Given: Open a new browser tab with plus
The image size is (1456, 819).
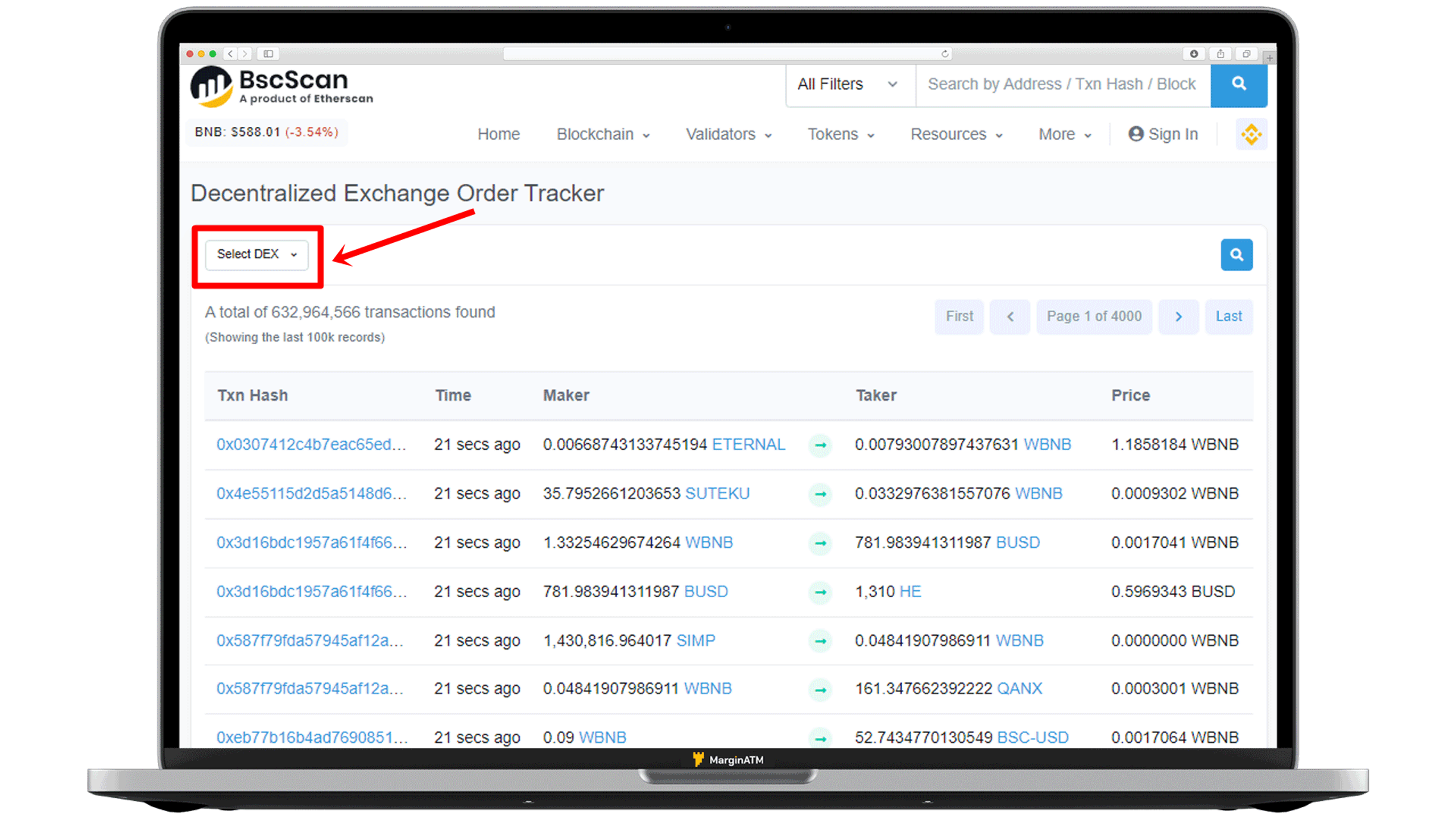Looking at the screenshot, I should click(x=1269, y=57).
